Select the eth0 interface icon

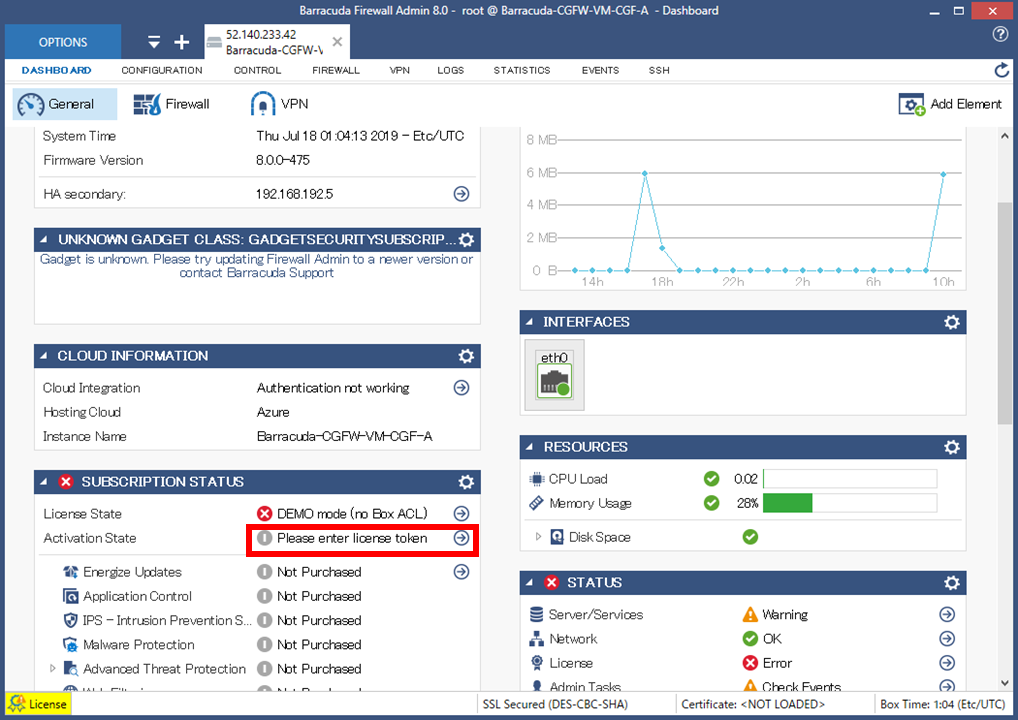[x=554, y=375]
